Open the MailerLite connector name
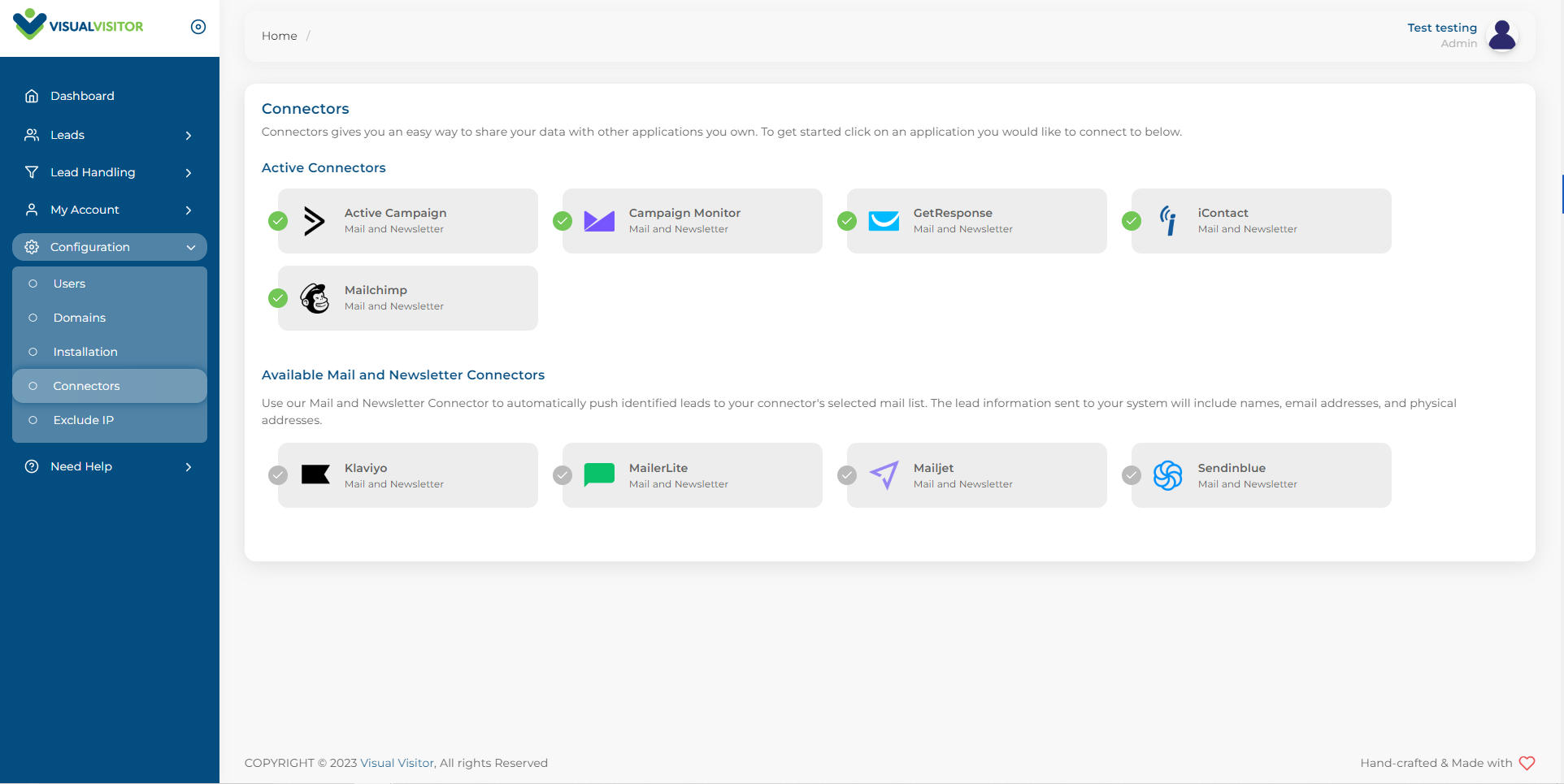This screenshot has height=784, width=1564. tap(658, 468)
